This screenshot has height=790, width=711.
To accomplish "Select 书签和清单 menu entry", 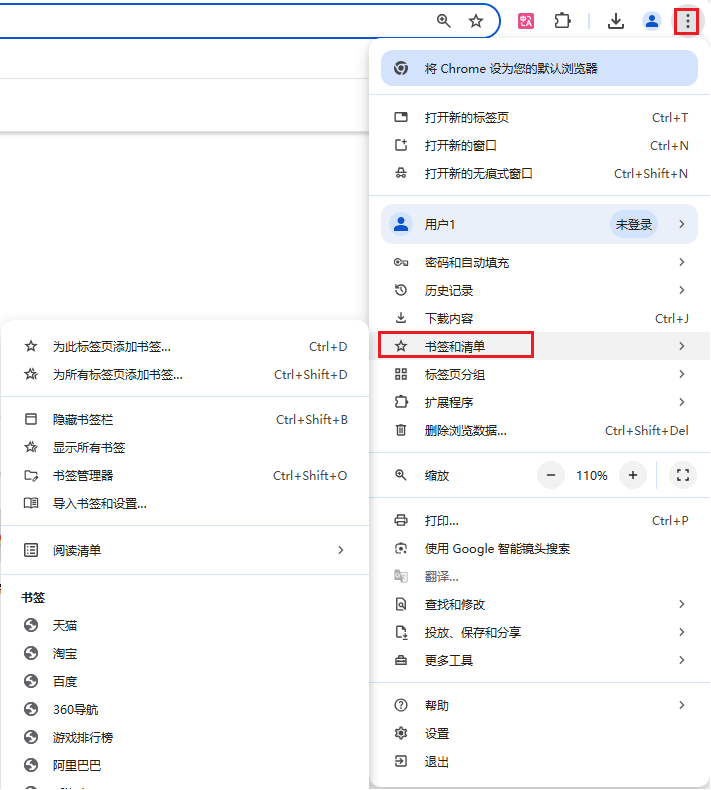I will tap(539, 346).
